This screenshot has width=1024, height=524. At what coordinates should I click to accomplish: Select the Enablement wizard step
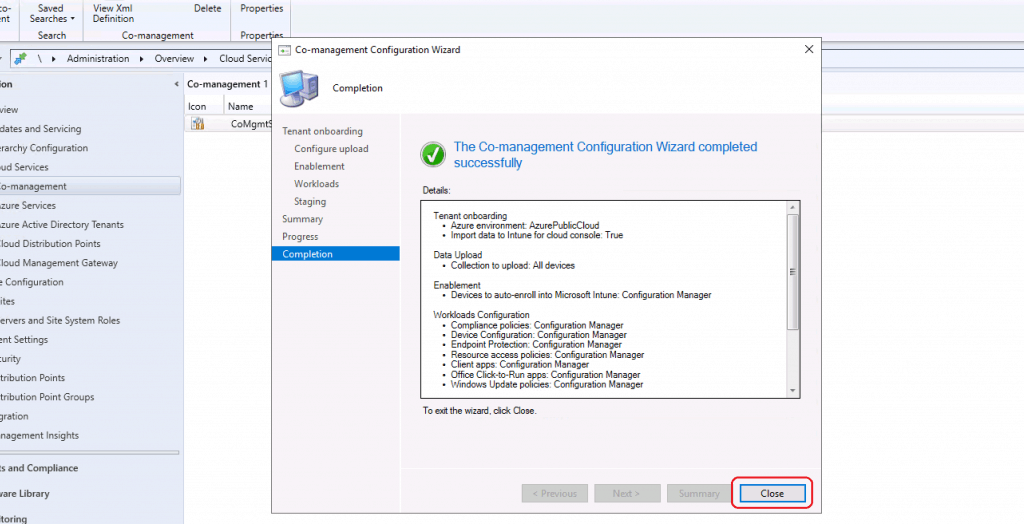(319, 166)
